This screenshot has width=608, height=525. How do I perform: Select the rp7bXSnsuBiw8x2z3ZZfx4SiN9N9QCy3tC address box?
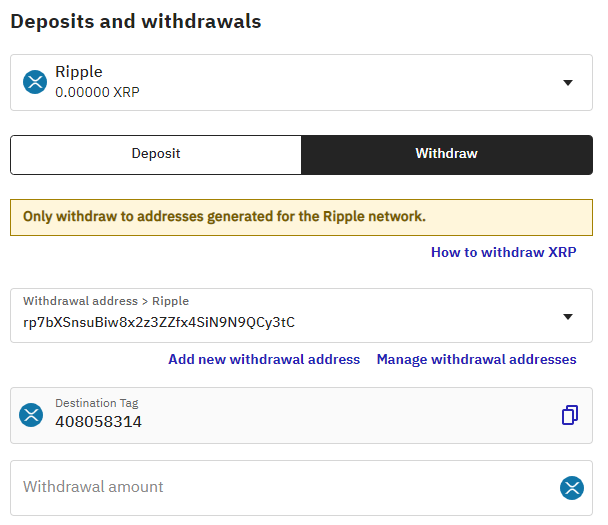(301, 315)
